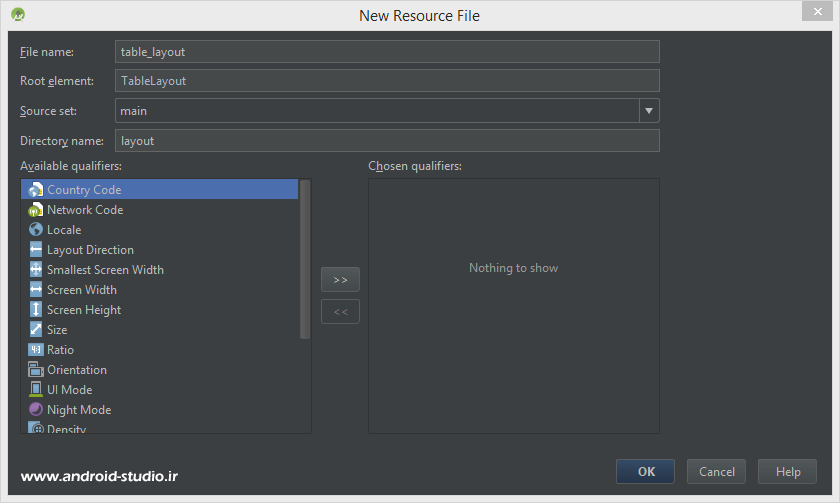840x503 pixels.
Task: Click the Orientation qualifier icon
Action: point(35,370)
